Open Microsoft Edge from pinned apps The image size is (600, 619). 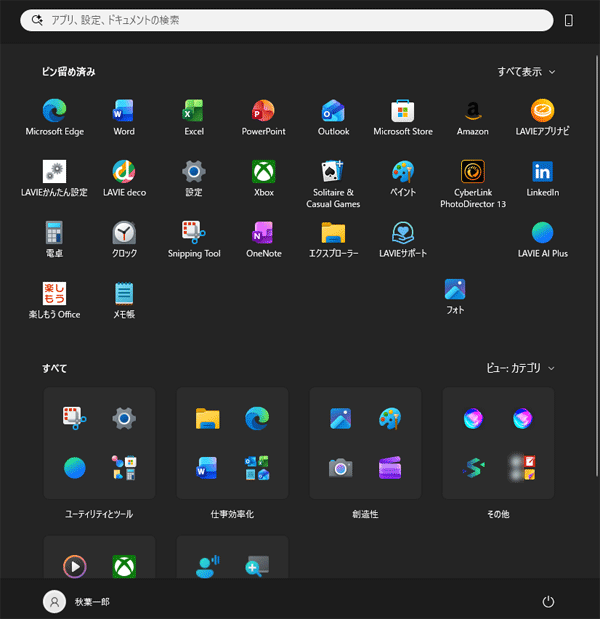coord(54,117)
